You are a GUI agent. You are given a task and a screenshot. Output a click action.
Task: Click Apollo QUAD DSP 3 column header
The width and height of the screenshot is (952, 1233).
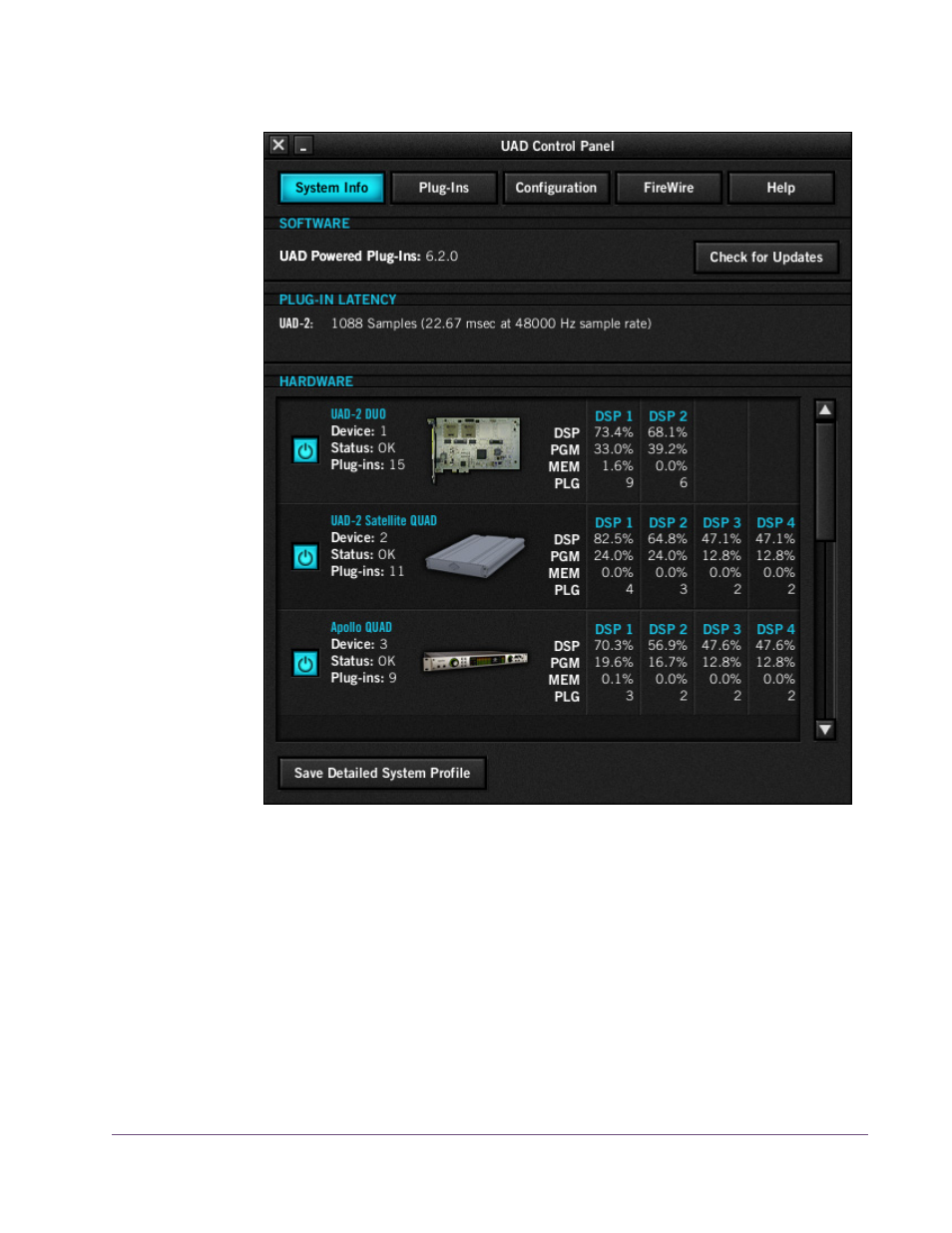point(721,630)
